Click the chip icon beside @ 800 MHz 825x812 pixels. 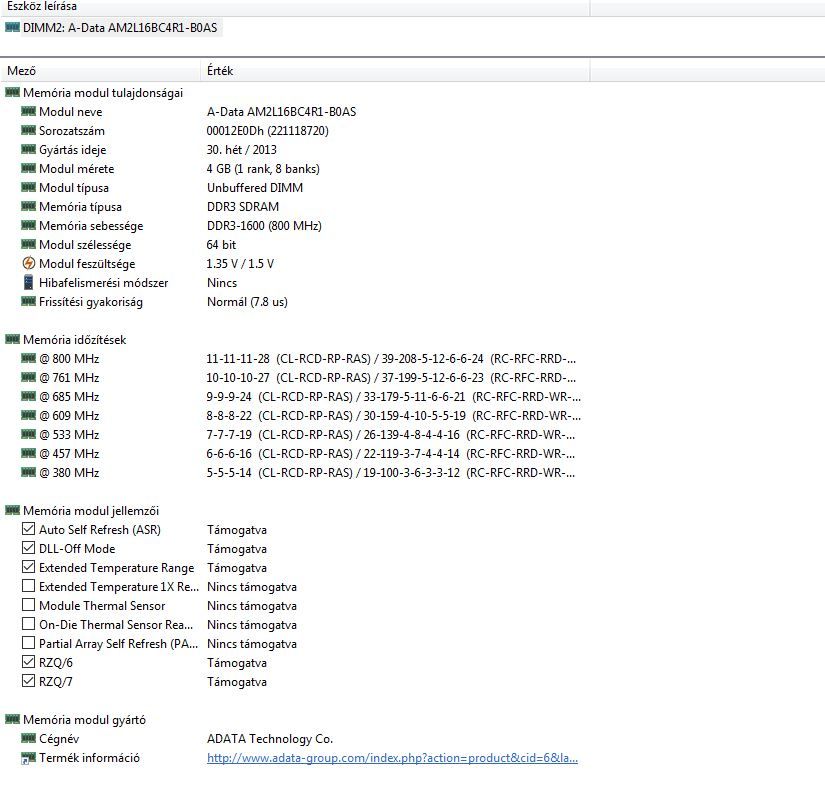pos(28,358)
